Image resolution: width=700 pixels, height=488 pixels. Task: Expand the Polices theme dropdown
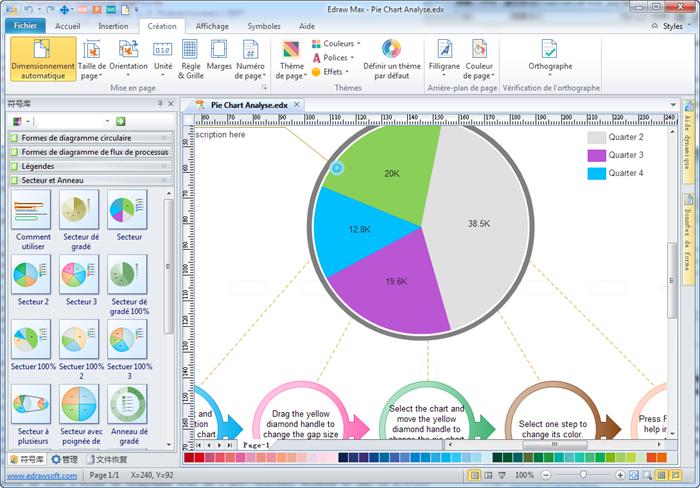pyautogui.click(x=335, y=58)
